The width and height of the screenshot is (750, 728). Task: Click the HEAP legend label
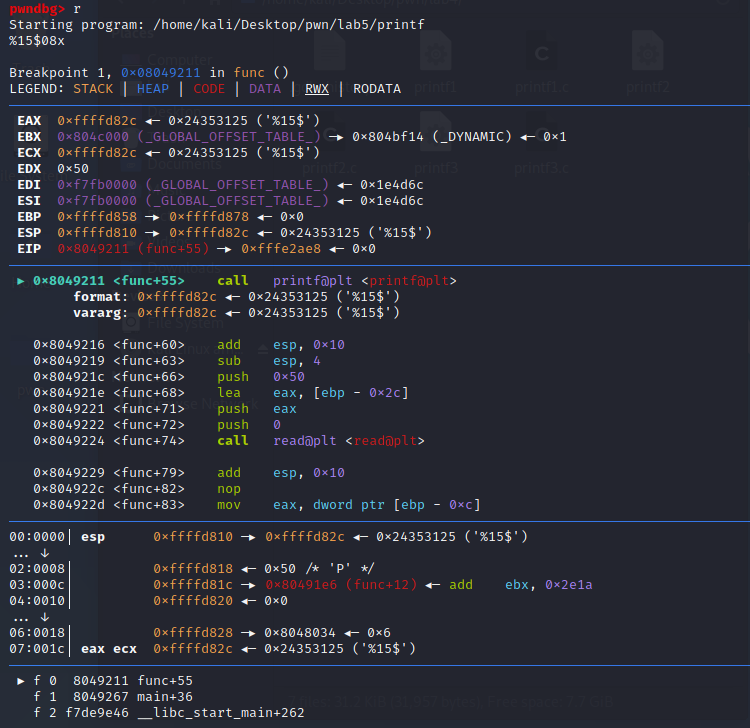pyautogui.click(x=153, y=89)
